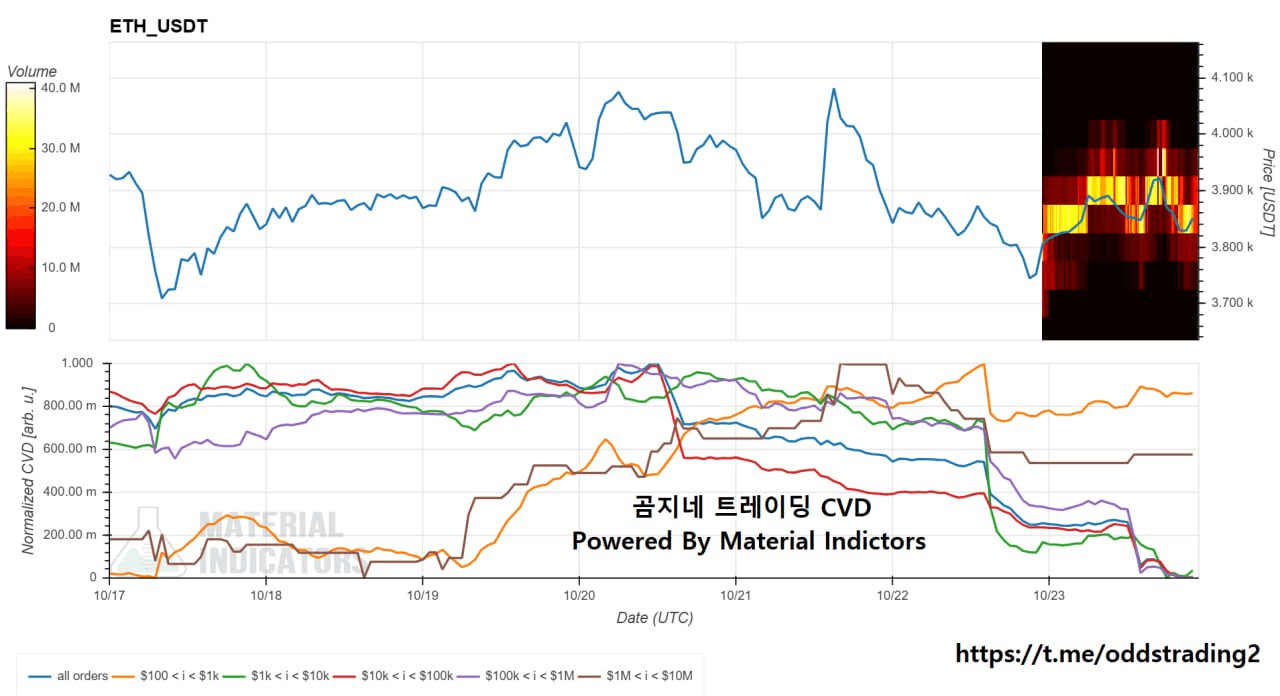Screen dimensions: 1280x696
Task: Click the blue 'all orders' legend line
Action: [39, 676]
